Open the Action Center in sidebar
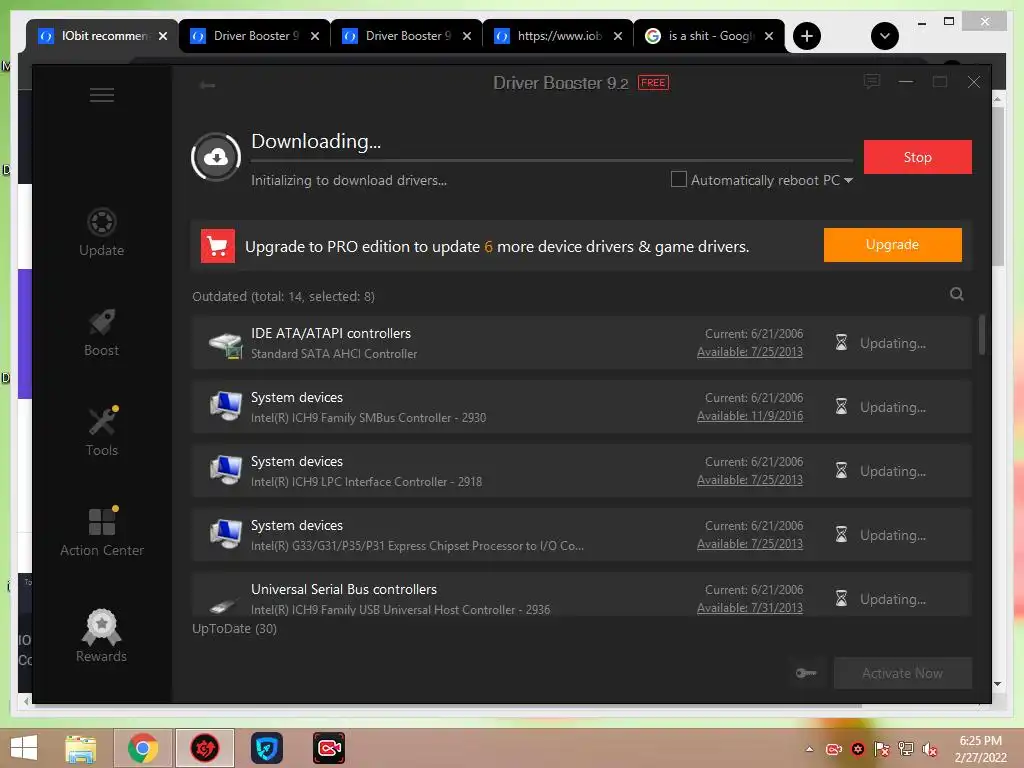The image size is (1024, 768). 102,532
